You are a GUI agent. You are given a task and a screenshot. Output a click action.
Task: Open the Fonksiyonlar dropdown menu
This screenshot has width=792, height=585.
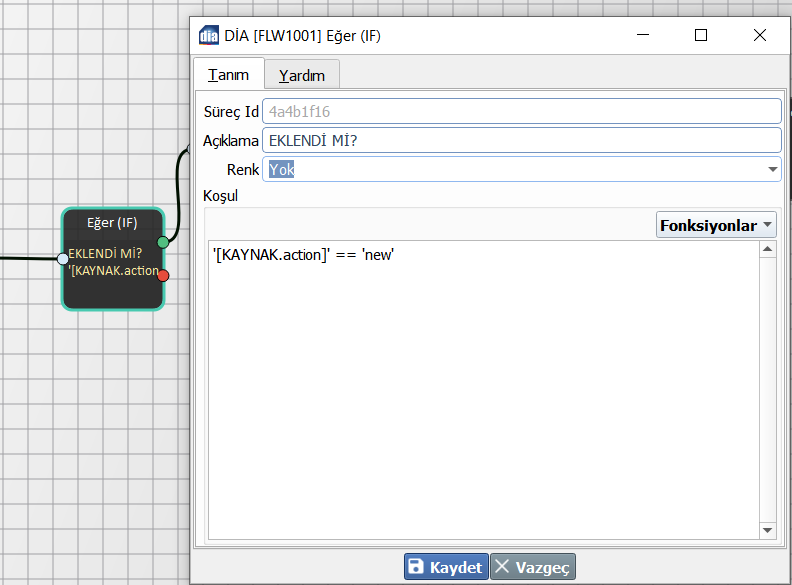click(x=716, y=225)
